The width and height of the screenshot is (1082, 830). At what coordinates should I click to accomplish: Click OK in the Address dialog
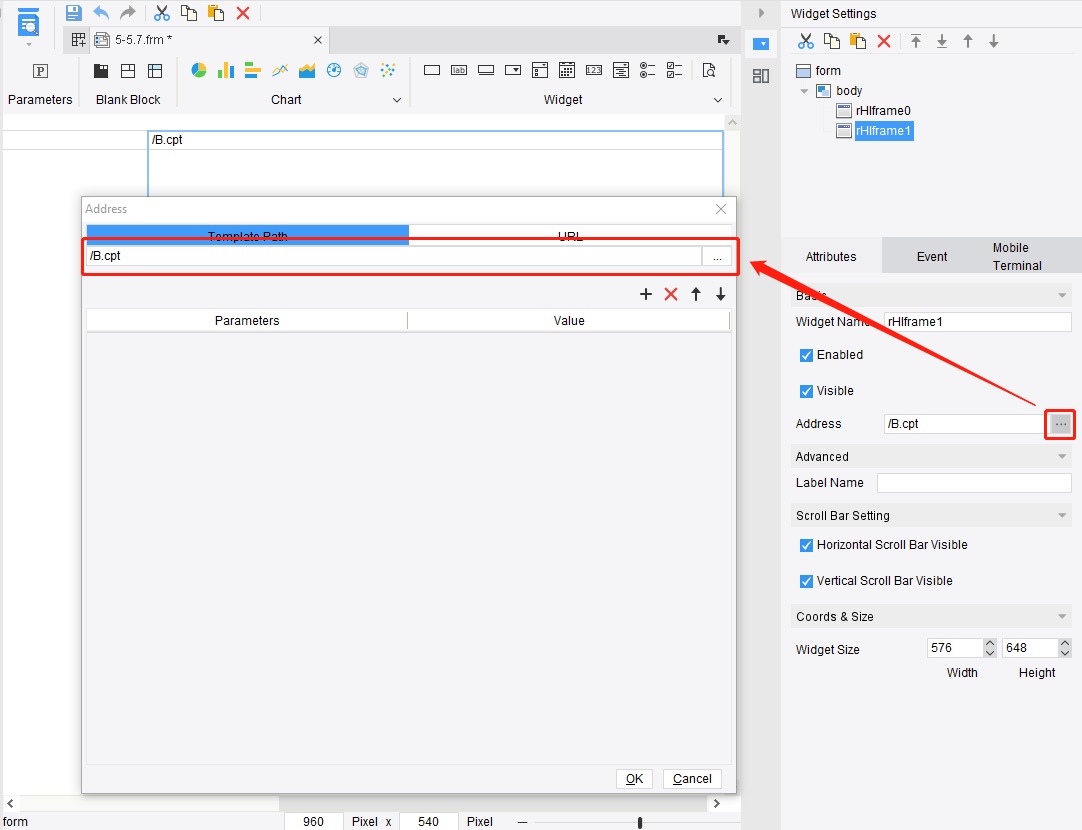pyautogui.click(x=634, y=778)
